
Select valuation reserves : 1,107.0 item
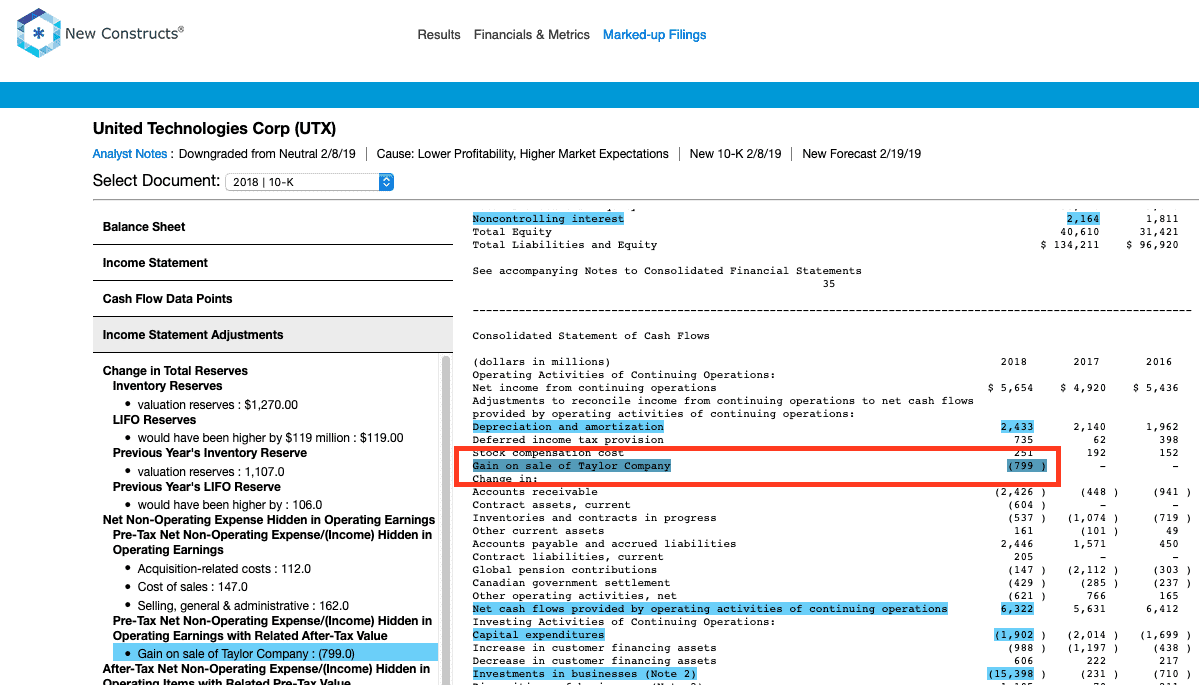[211, 472]
